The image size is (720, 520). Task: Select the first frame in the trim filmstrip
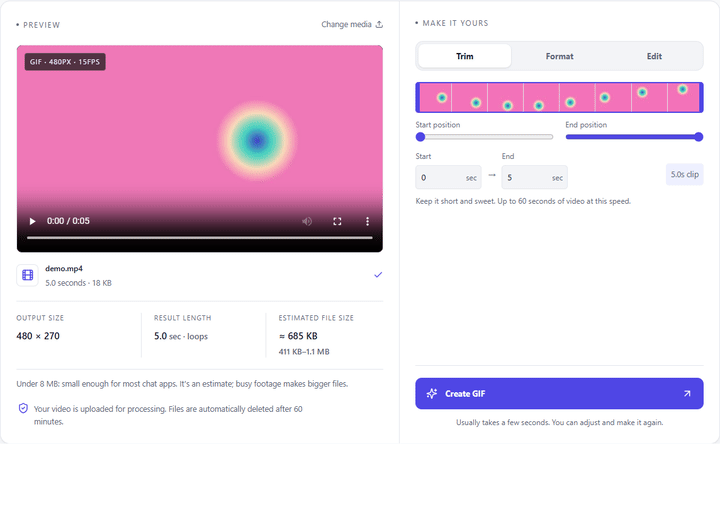tap(435, 97)
